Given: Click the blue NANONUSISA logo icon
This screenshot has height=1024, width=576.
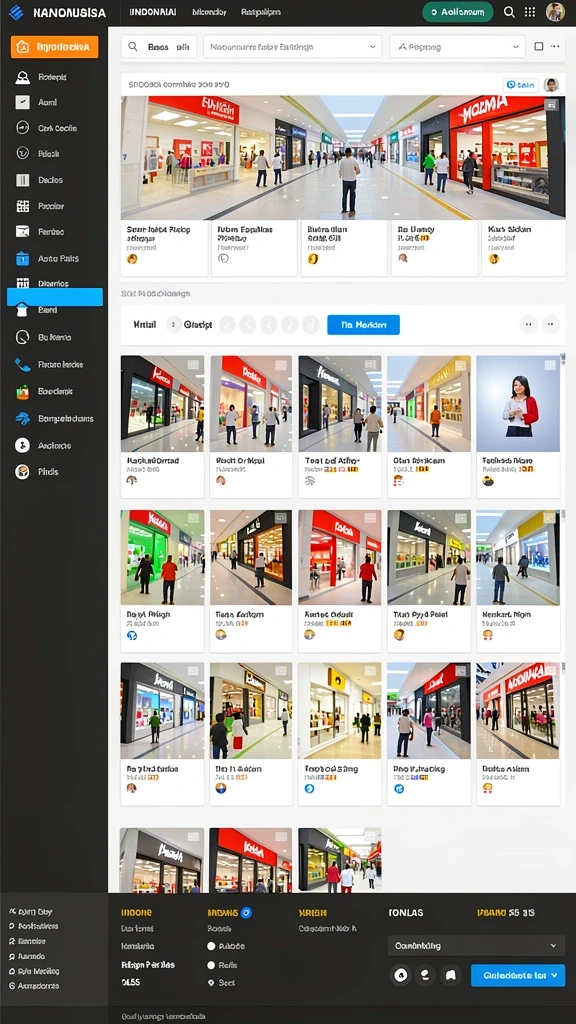Looking at the screenshot, I should tap(16, 12).
